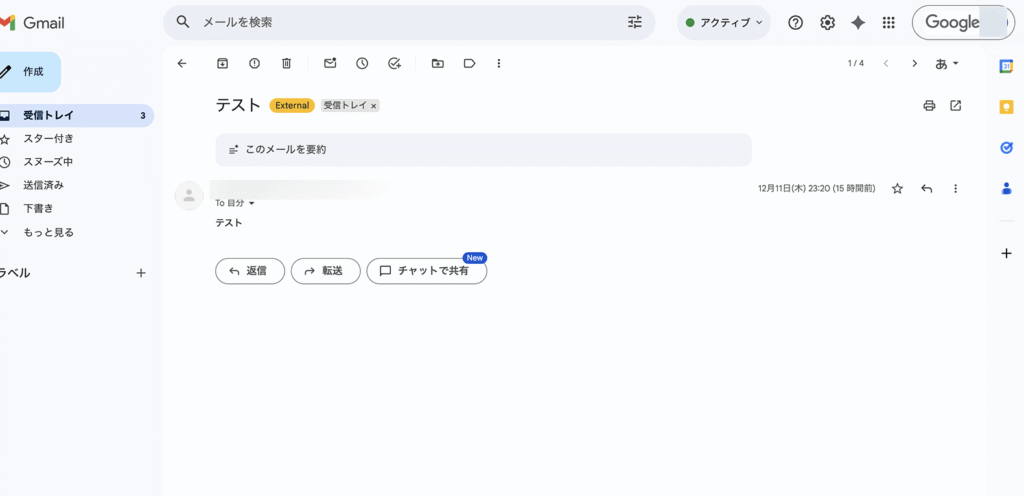
Task: Get add-ons with the side panel plus
Action: pos(1006,253)
